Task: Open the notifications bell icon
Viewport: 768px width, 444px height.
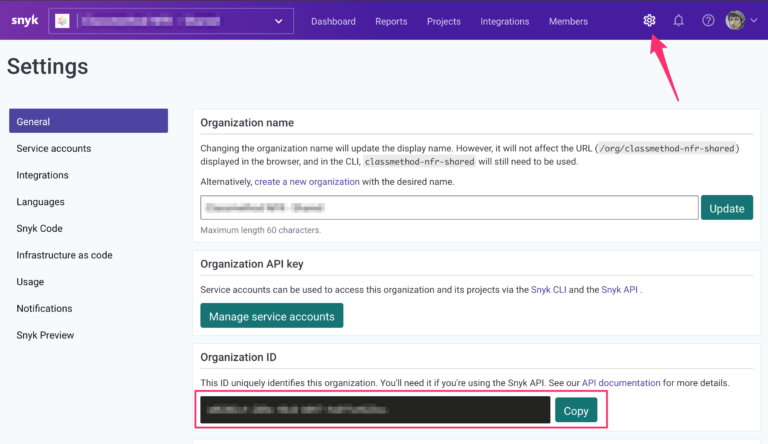Action: pyautogui.click(x=678, y=21)
